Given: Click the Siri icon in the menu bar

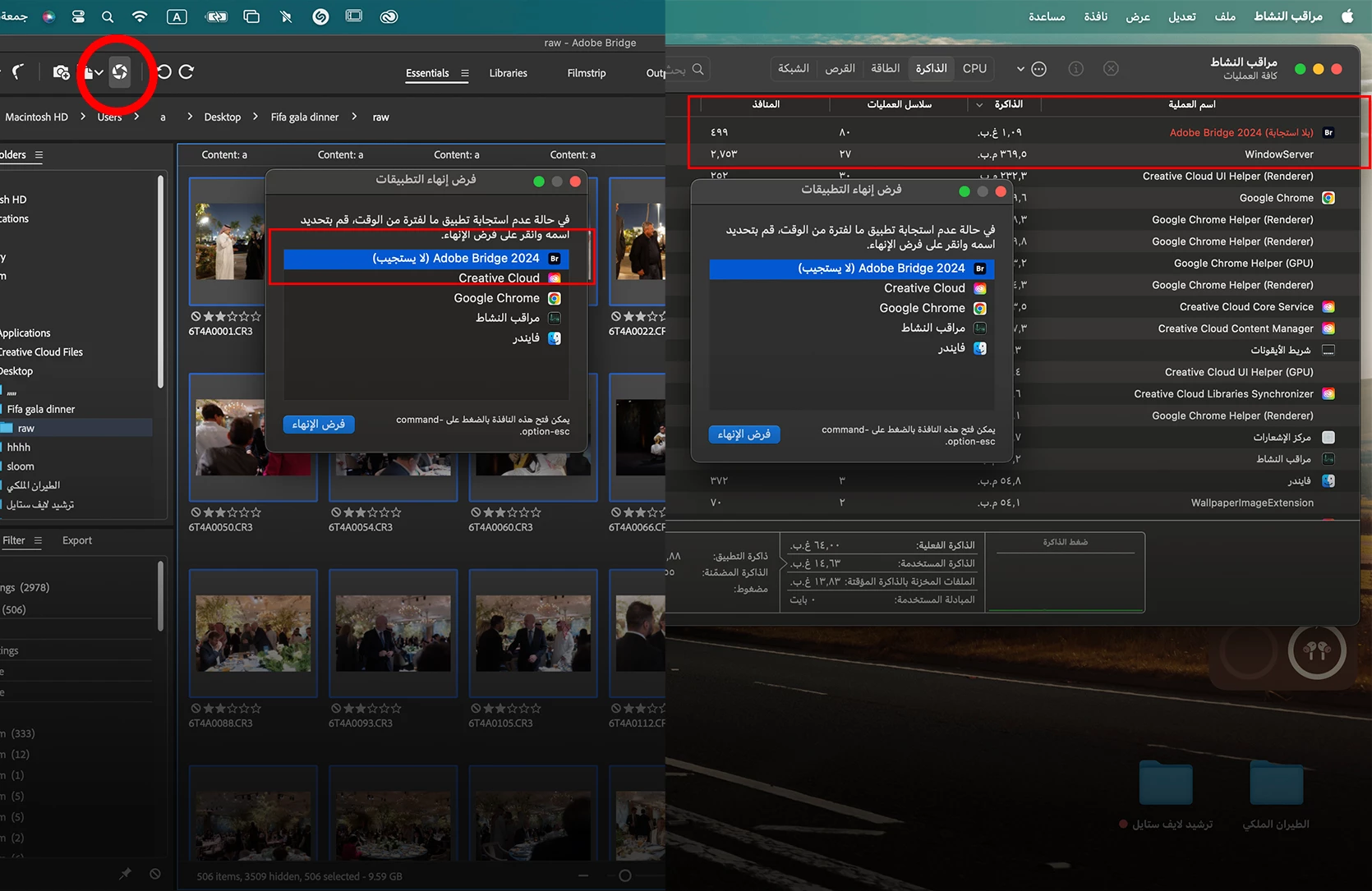Looking at the screenshot, I should pos(48,16).
